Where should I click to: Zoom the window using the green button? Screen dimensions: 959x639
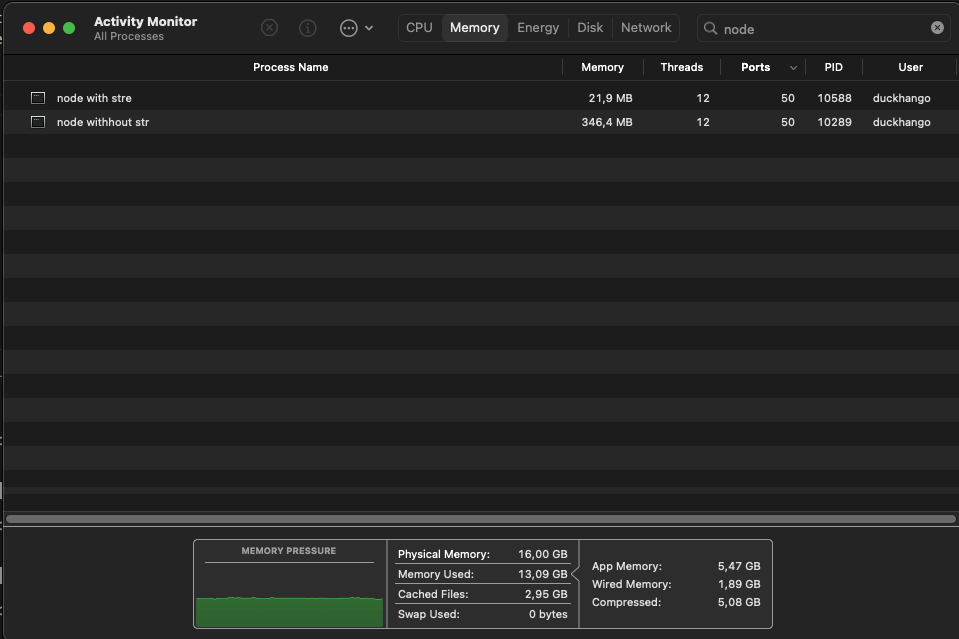coord(69,28)
